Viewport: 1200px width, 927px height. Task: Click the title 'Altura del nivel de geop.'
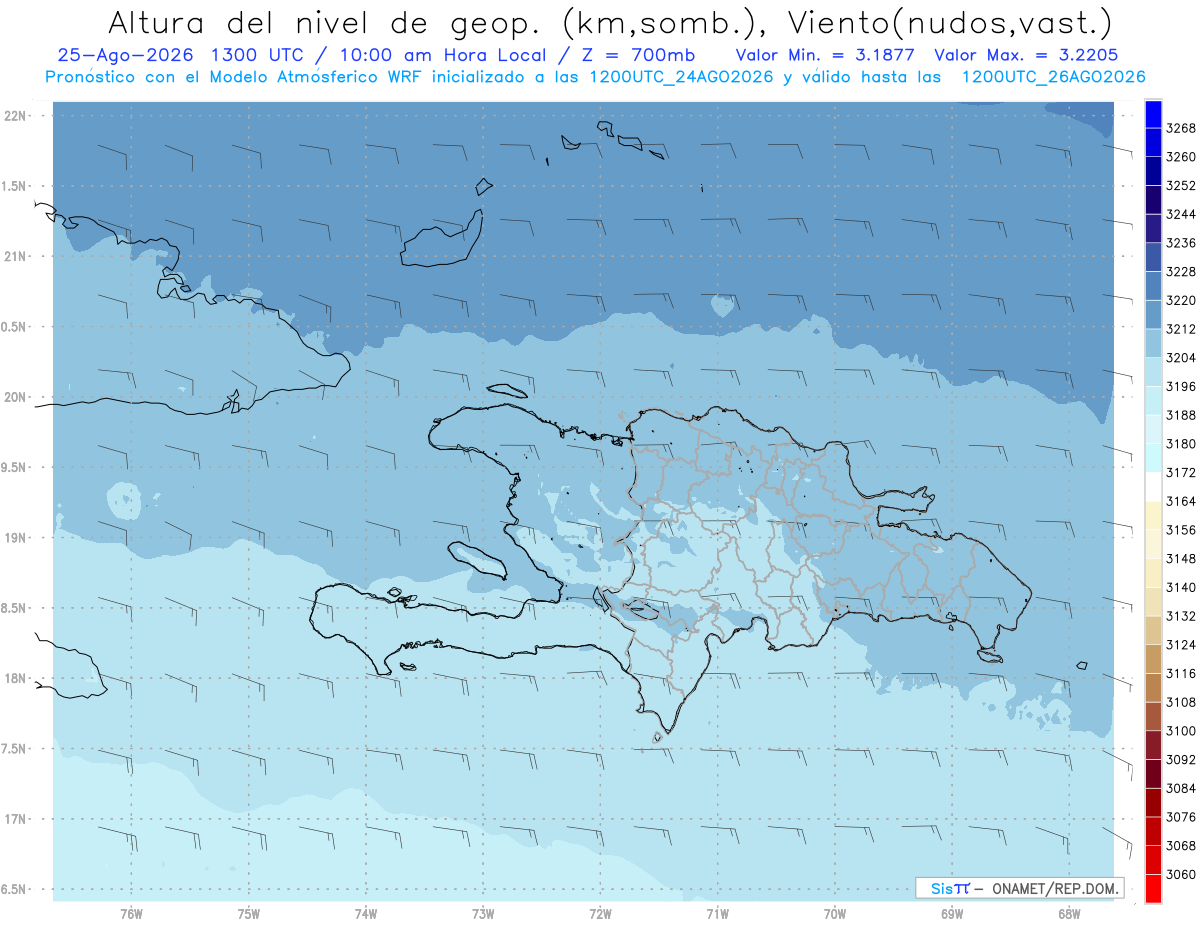[x=325, y=21]
